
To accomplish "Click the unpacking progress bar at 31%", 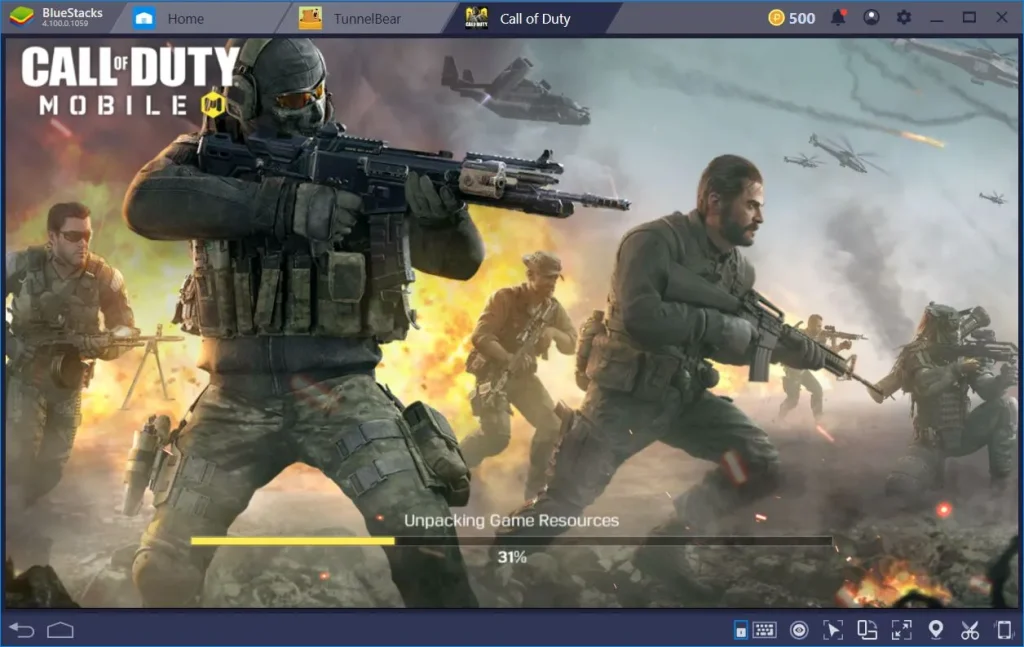I will click(x=512, y=541).
